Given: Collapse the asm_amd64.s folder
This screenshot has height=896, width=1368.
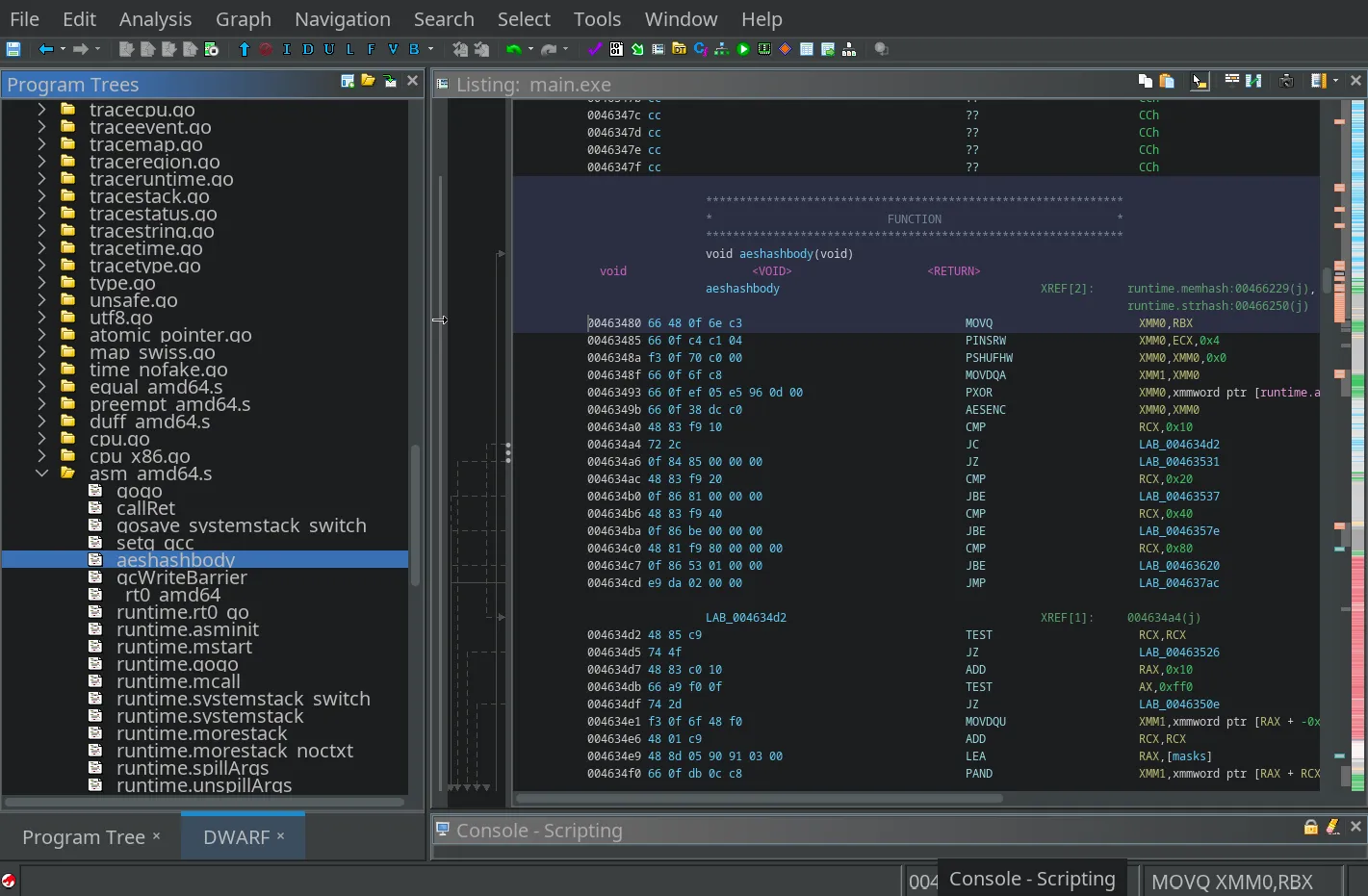Looking at the screenshot, I should point(41,474).
